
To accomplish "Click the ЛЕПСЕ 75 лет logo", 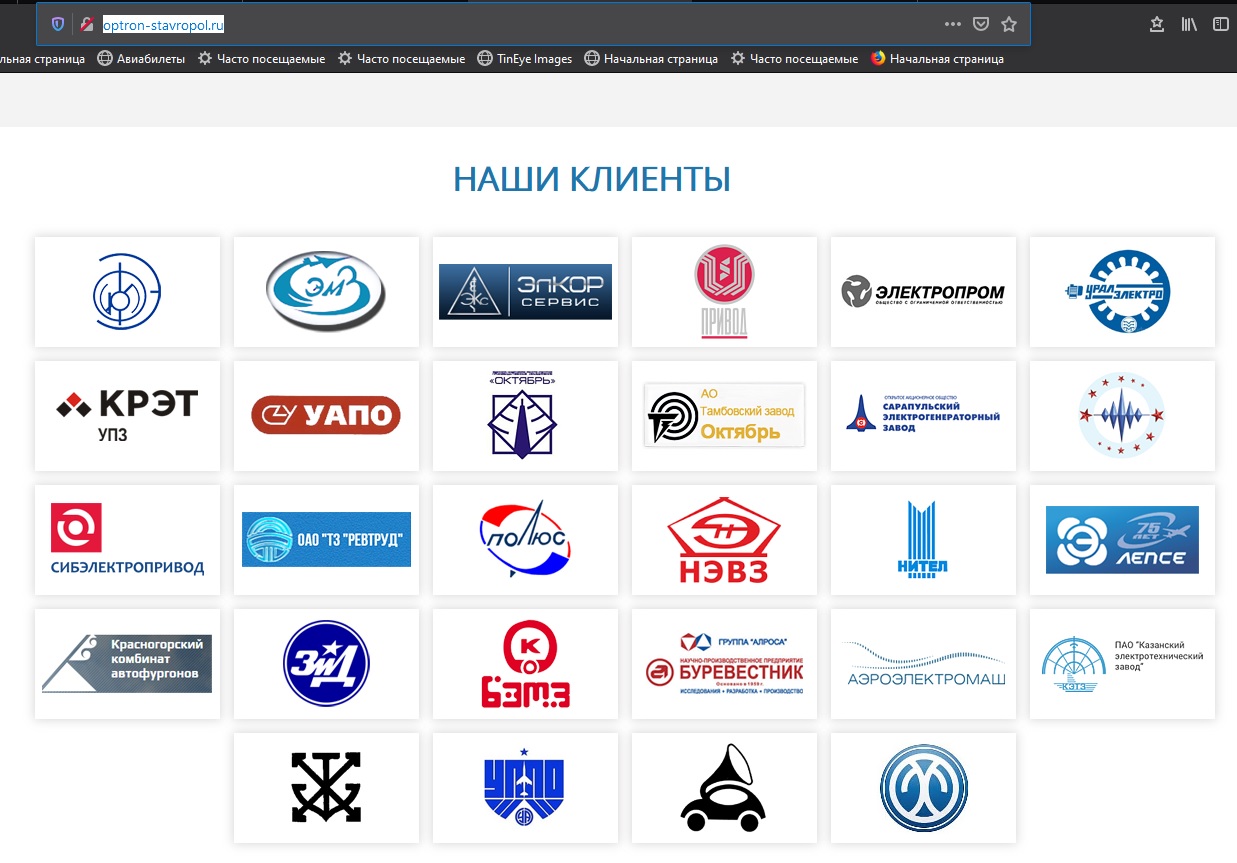I will click(x=1122, y=540).
